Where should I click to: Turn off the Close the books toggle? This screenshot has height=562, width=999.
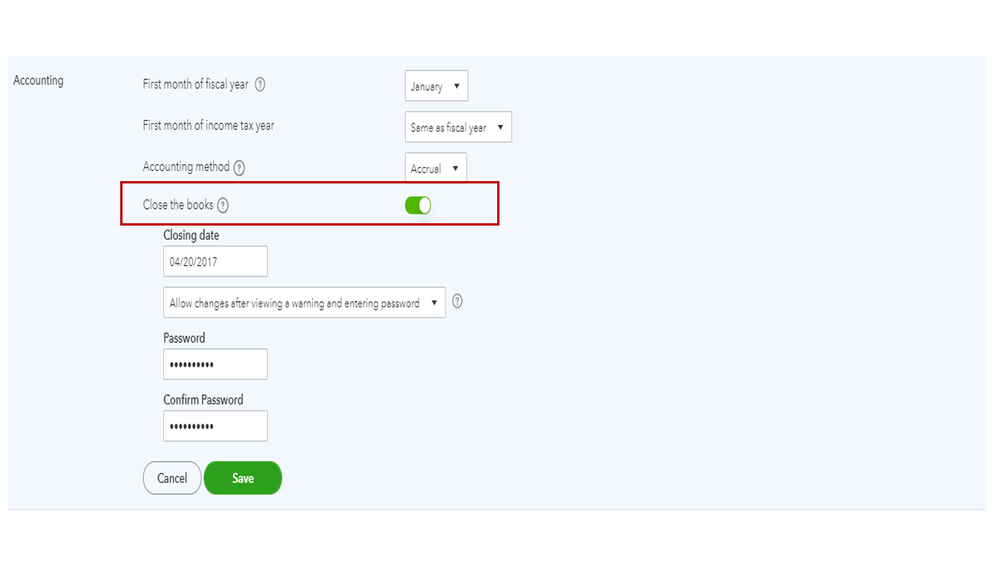(x=418, y=205)
